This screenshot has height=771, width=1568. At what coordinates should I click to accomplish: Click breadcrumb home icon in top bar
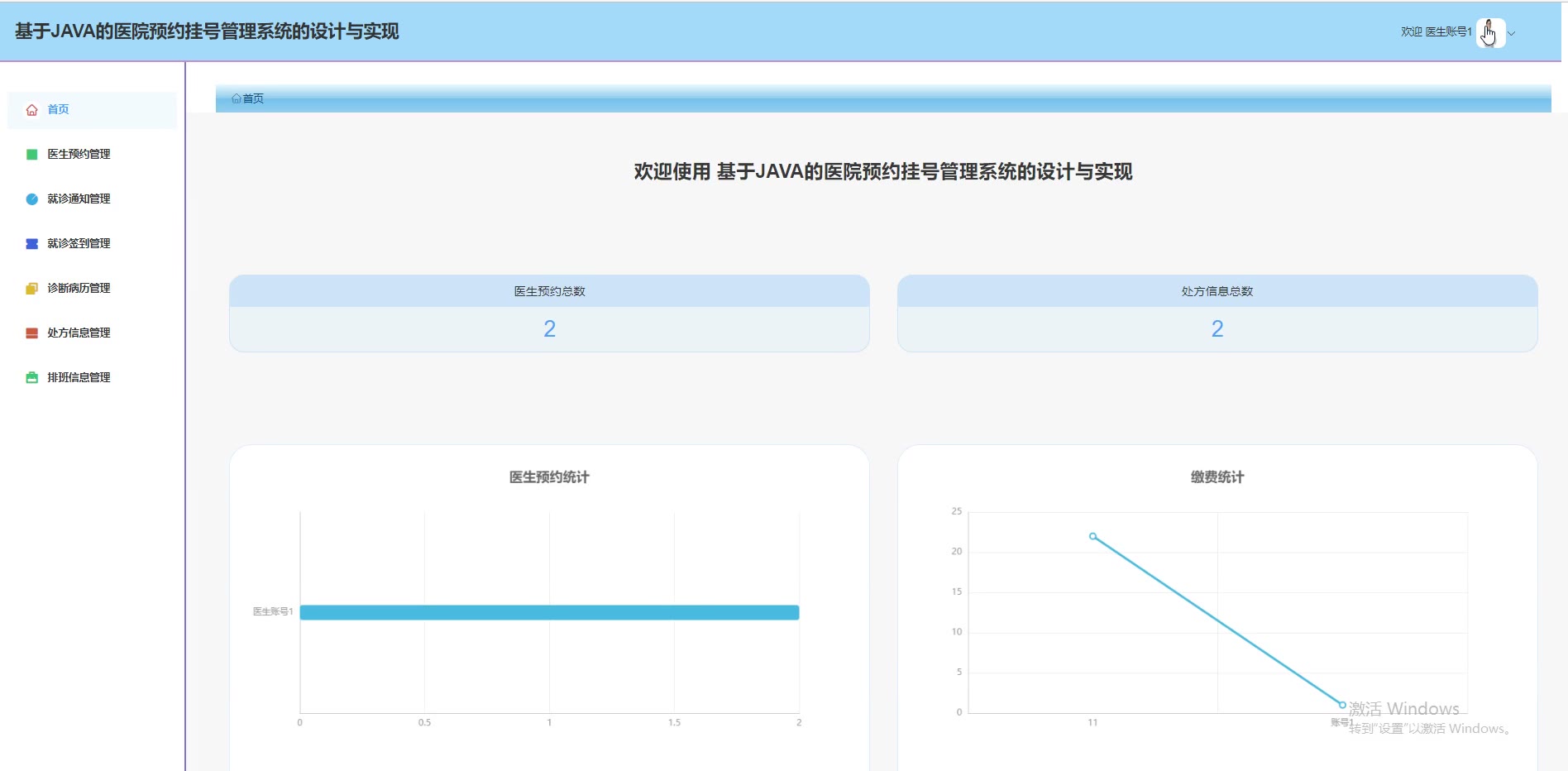point(237,98)
